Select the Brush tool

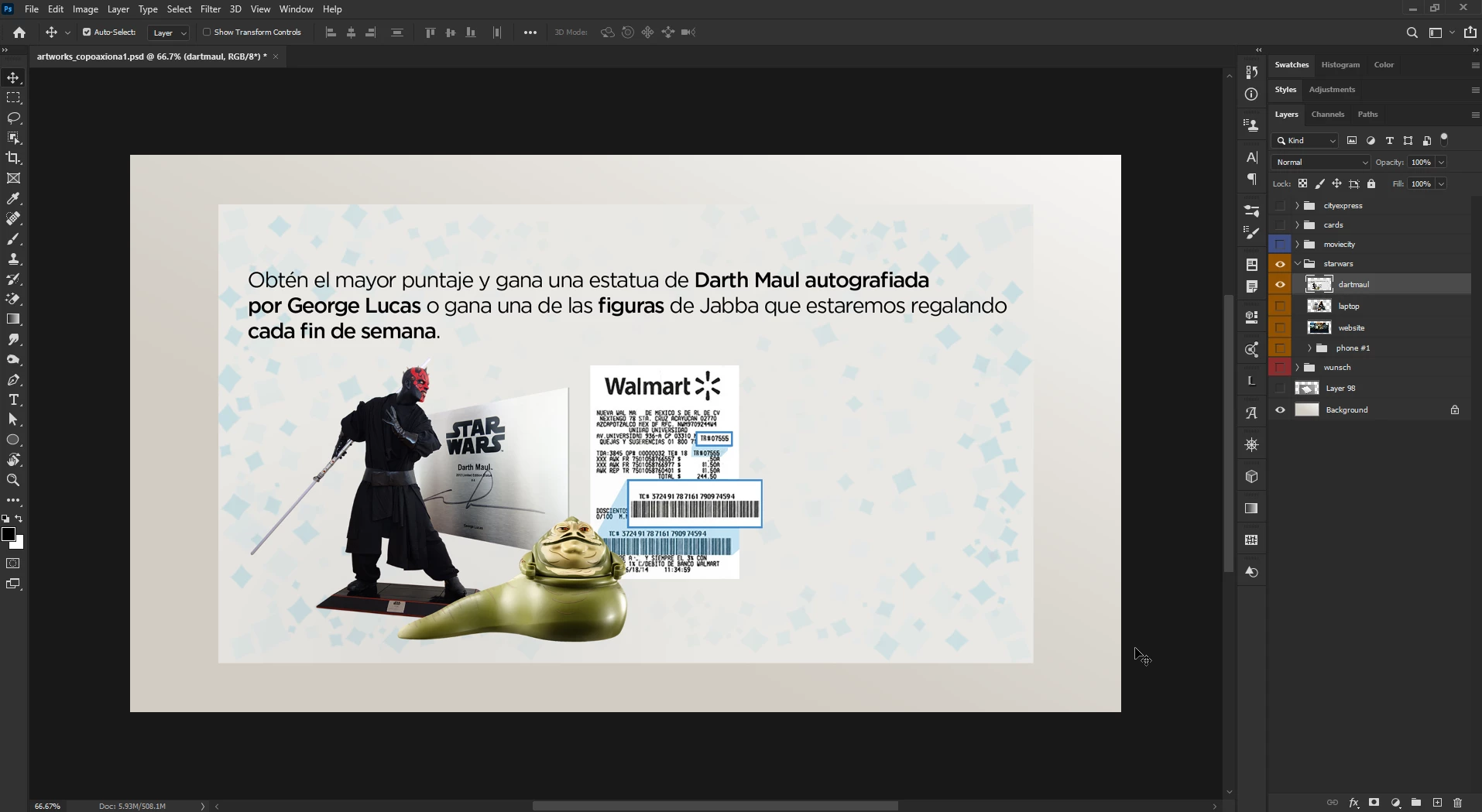(x=13, y=239)
